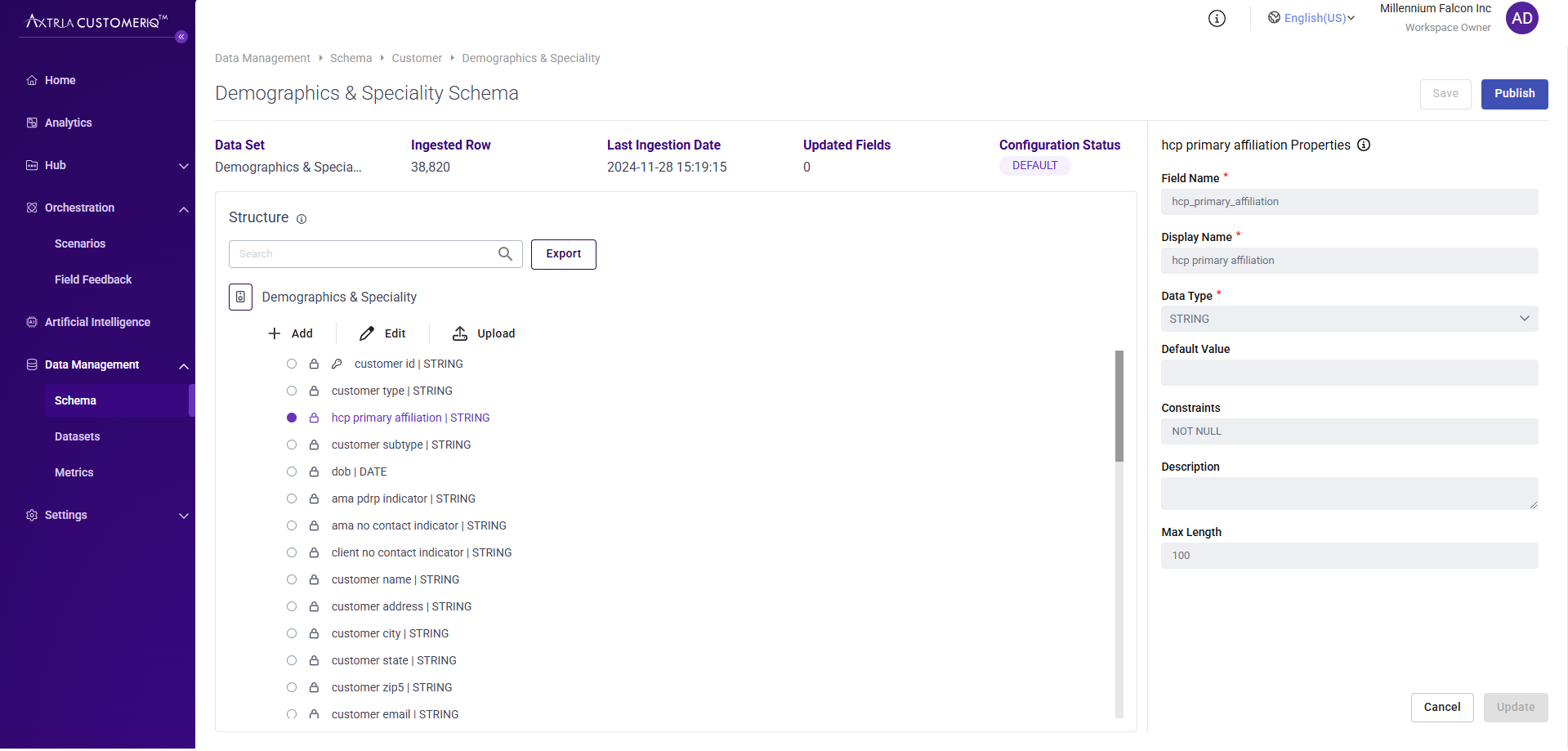Click inside the Default Value input field

coord(1348,373)
